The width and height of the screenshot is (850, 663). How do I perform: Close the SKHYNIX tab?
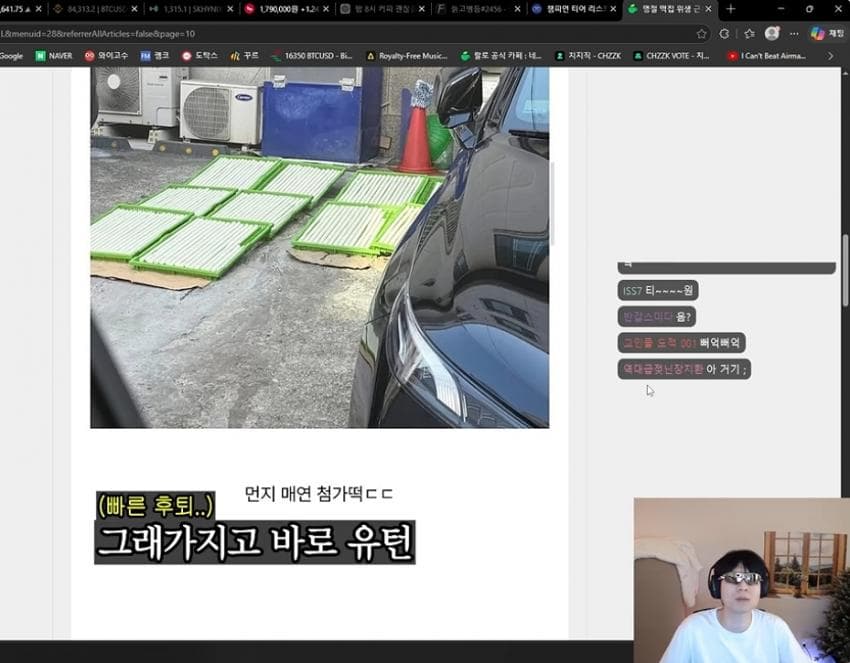click(x=230, y=9)
